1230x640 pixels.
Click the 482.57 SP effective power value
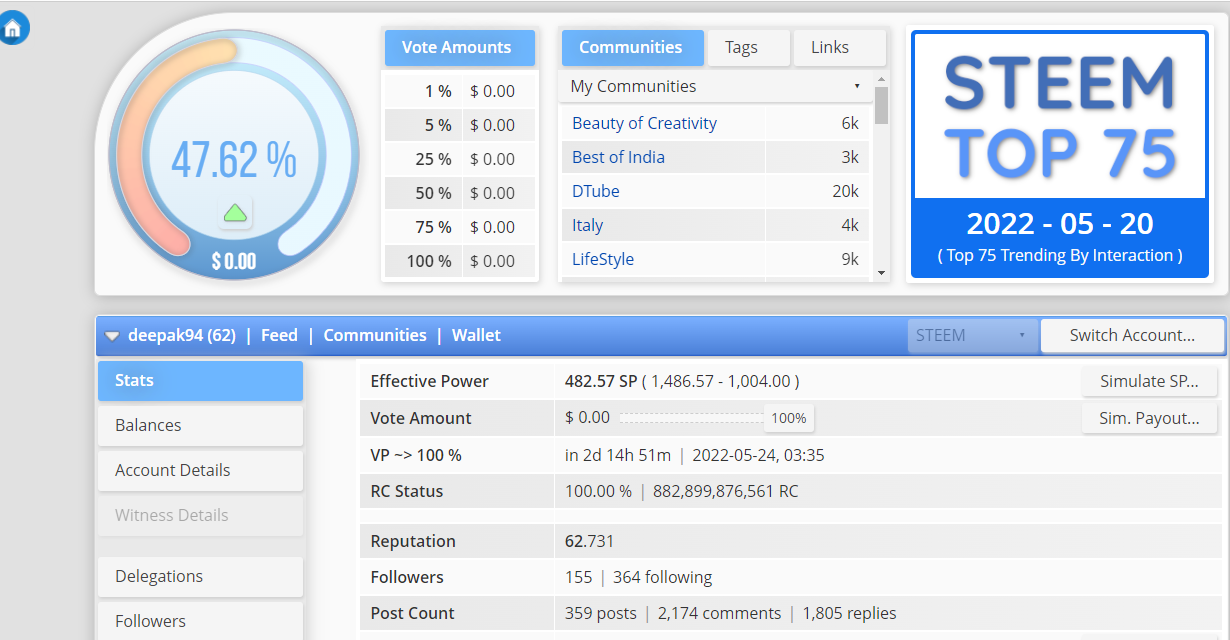point(601,381)
